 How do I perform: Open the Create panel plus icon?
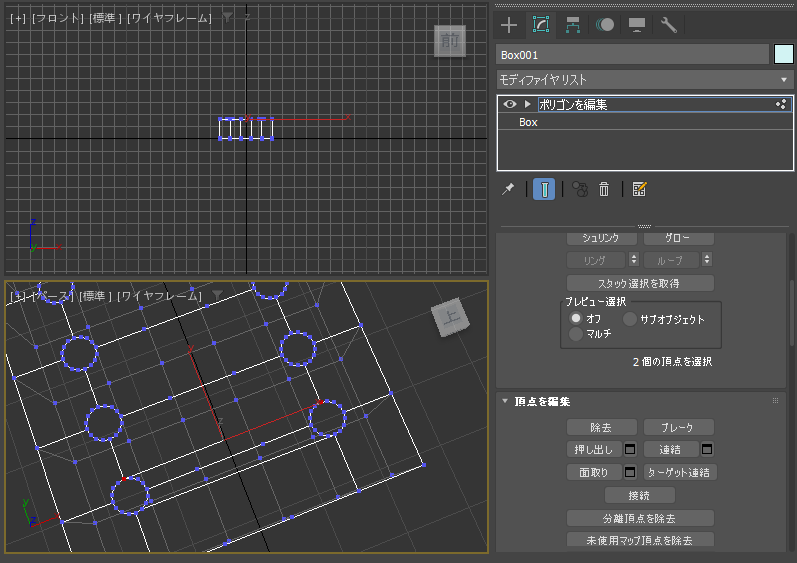[508, 25]
